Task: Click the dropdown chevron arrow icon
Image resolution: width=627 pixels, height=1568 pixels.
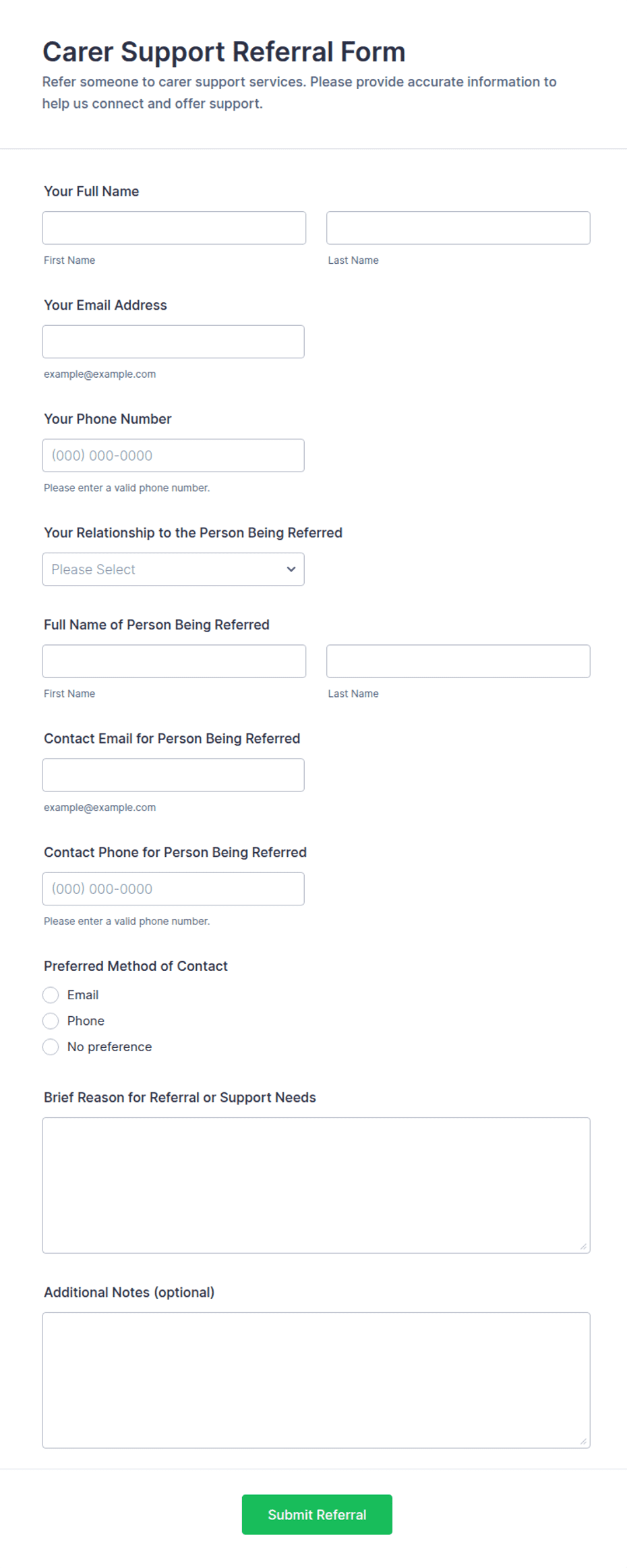Action: tap(291, 569)
